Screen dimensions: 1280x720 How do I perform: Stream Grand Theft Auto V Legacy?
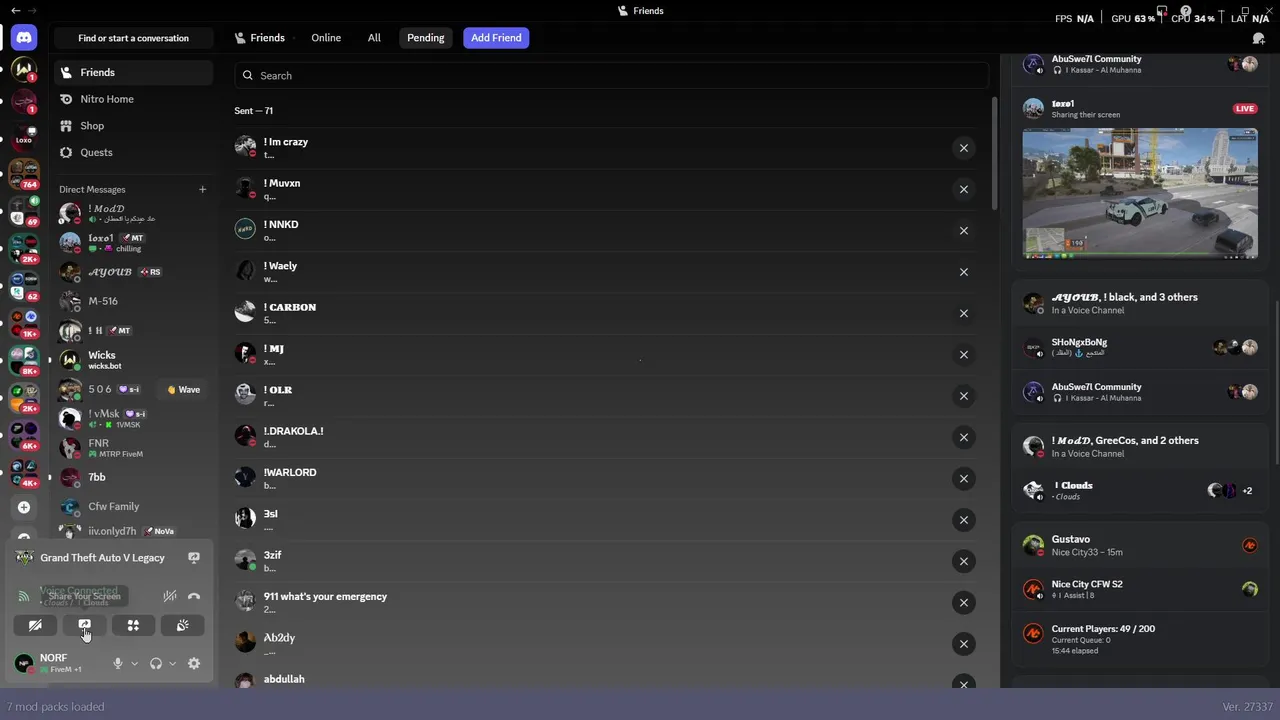(x=194, y=557)
